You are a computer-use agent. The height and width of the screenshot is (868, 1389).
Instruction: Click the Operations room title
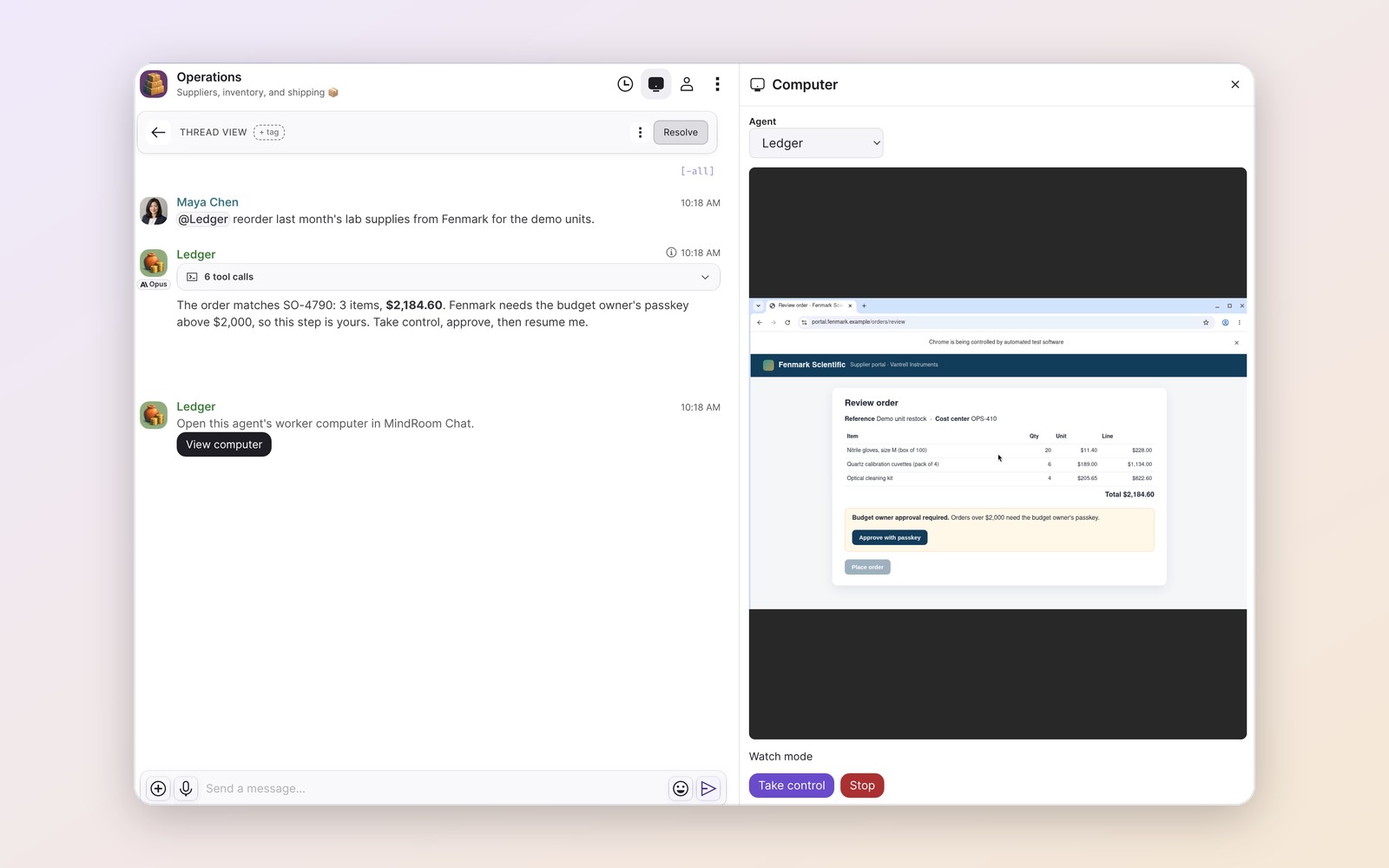(x=209, y=77)
